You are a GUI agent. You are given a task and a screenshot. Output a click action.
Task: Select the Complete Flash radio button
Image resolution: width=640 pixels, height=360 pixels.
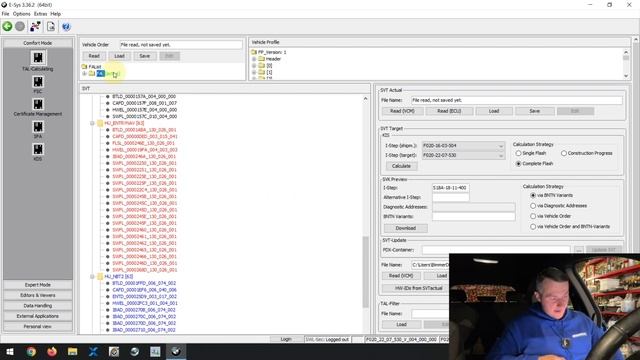point(518,163)
